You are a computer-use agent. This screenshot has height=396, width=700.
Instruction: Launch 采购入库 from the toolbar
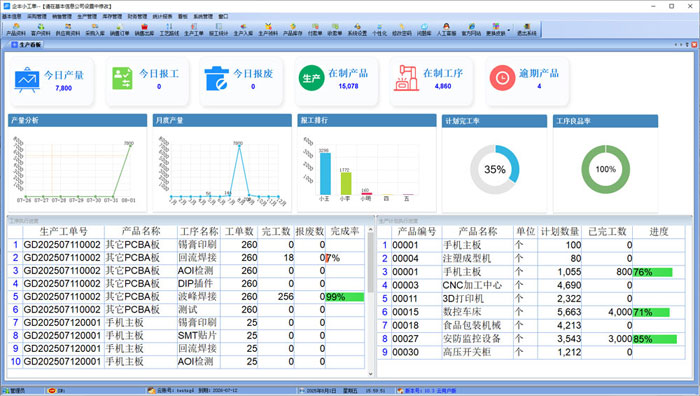pos(95,30)
